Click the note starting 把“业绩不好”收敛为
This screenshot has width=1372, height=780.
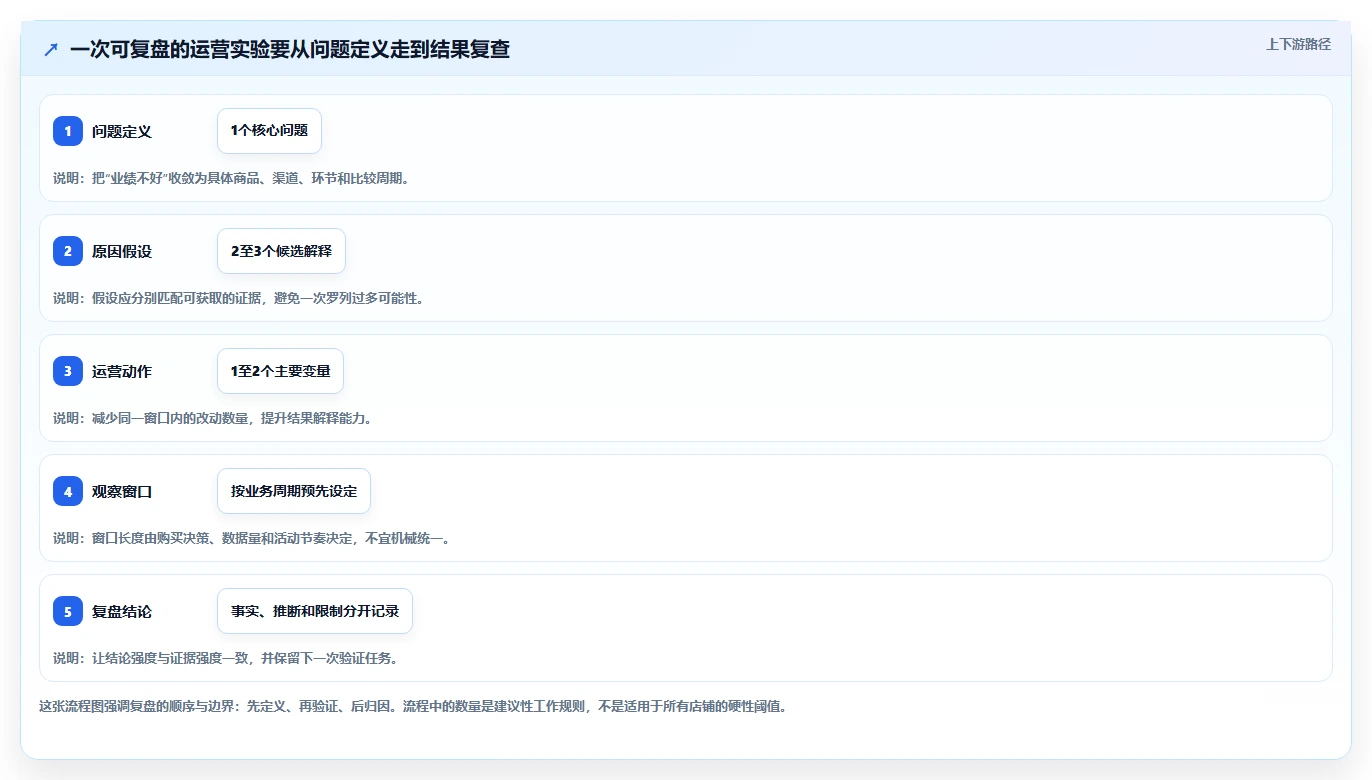point(232,178)
